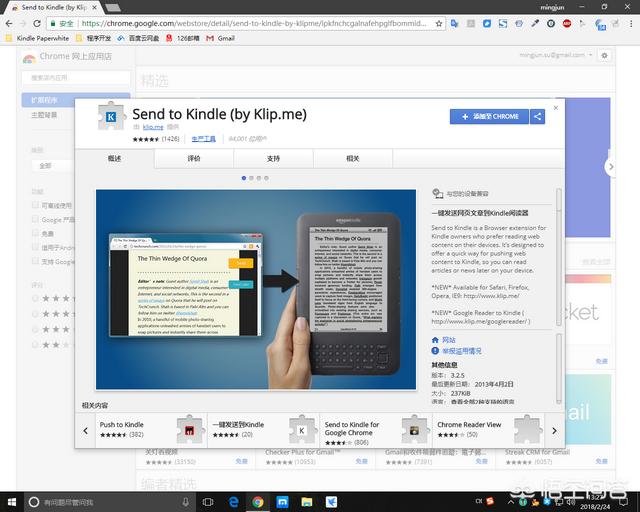Image resolution: width=640 pixels, height=512 pixels.
Task: Open the web store settings gear
Action: pyautogui.click(x=604, y=56)
